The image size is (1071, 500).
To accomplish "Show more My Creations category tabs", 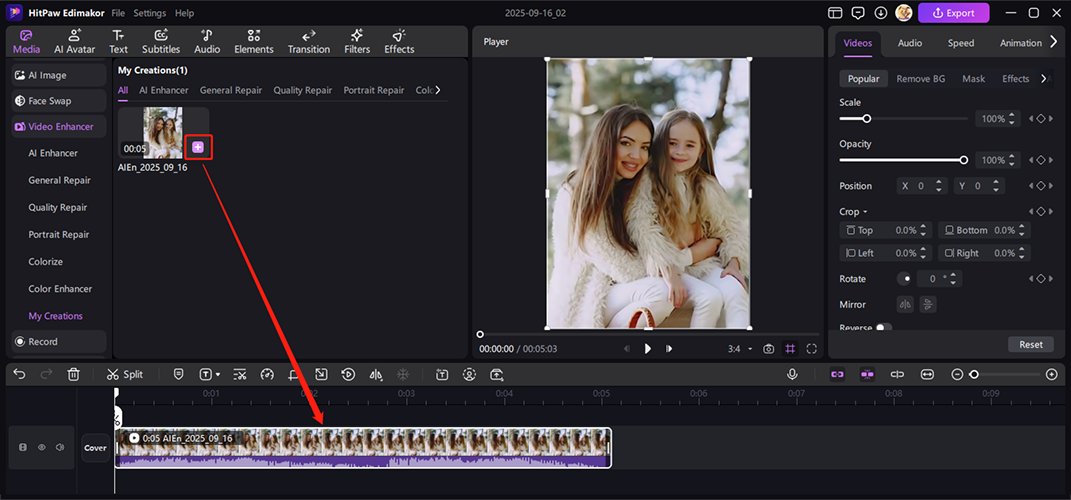I will [438, 90].
